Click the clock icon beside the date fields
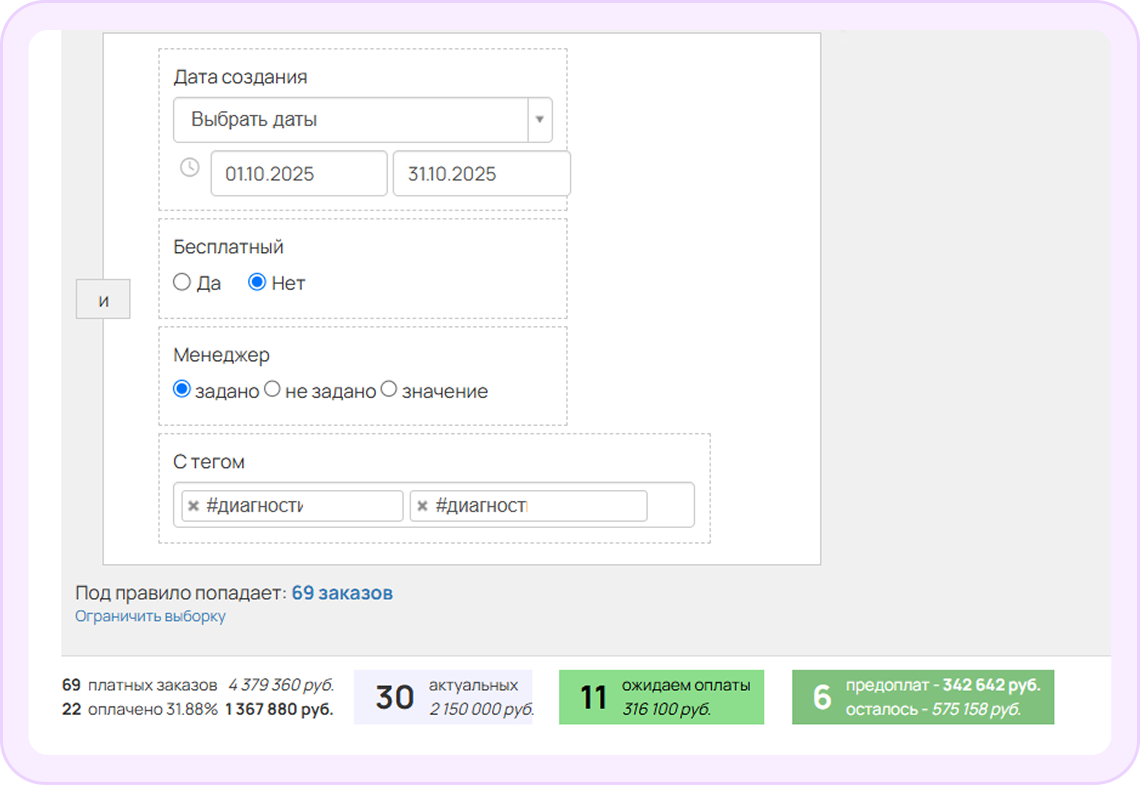Screen dimensions: 1140x785 pos(189,169)
